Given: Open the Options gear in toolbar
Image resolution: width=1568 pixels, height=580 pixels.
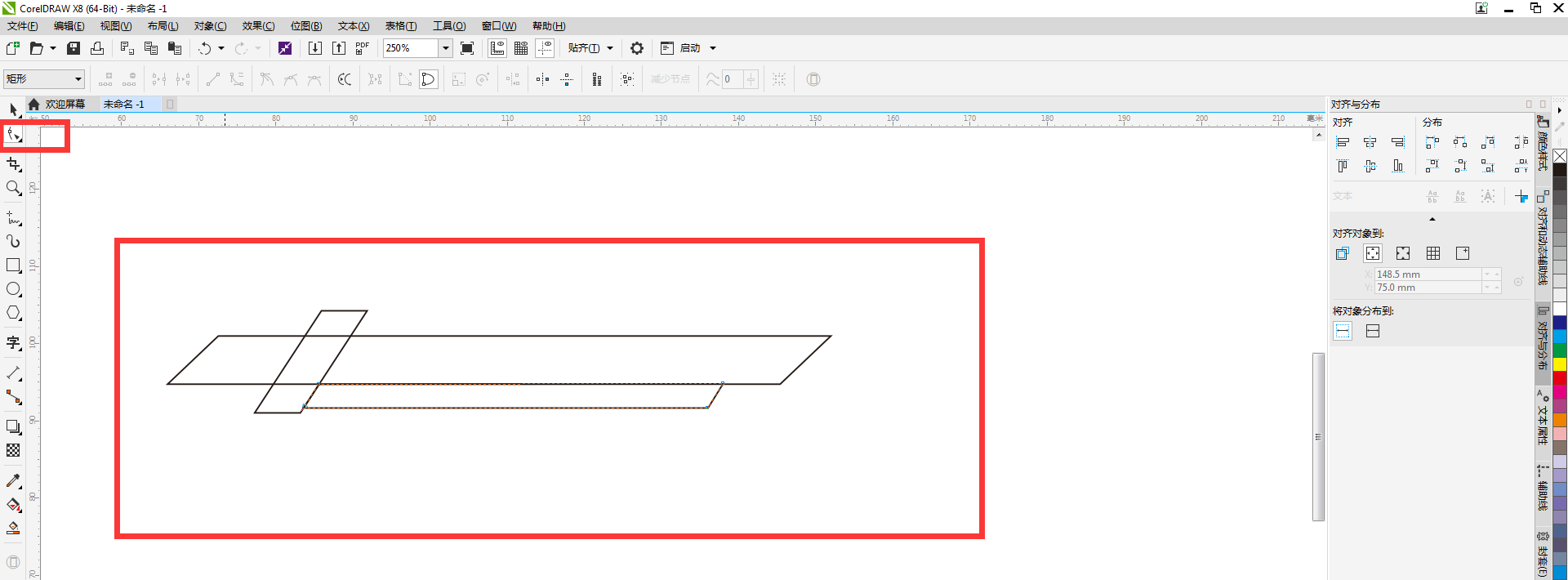Looking at the screenshot, I should [x=637, y=48].
